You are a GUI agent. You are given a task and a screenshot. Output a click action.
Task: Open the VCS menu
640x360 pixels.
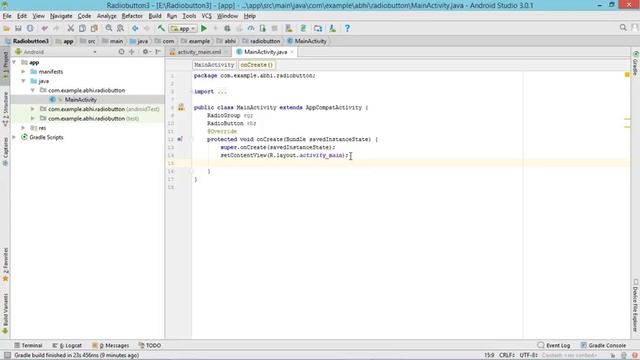click(207, 16)
